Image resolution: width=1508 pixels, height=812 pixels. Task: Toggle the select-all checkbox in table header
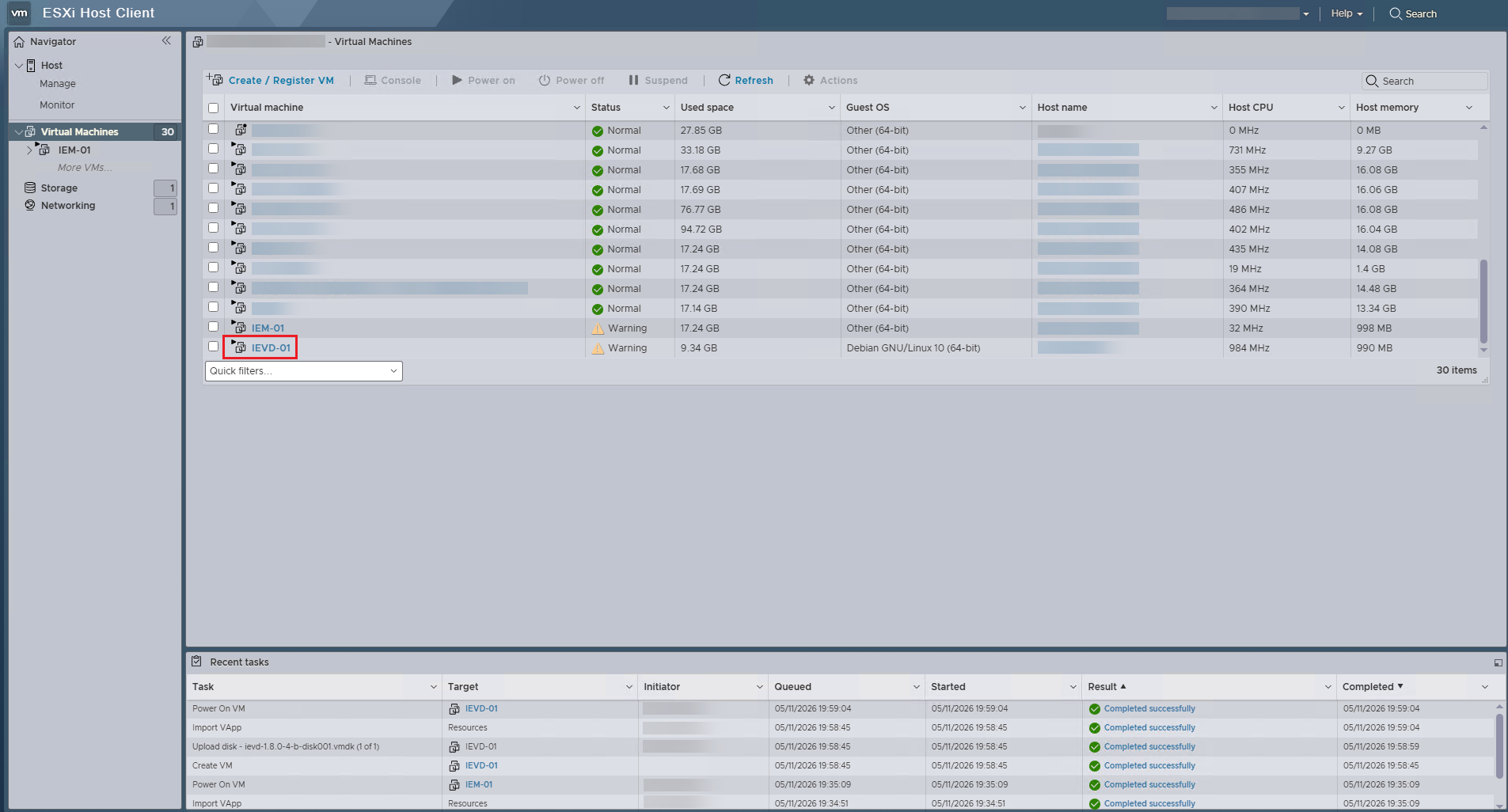tap(213, 108)
